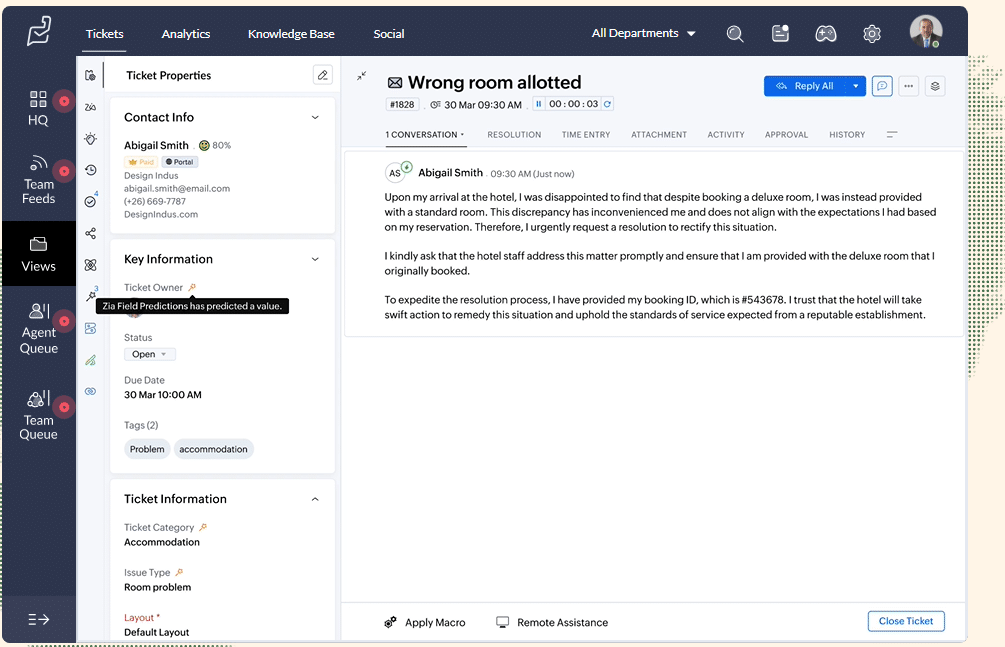This screenshot has height=647, width=1005.
Task: Click Remote Assistance
Action: pos(552,623)
